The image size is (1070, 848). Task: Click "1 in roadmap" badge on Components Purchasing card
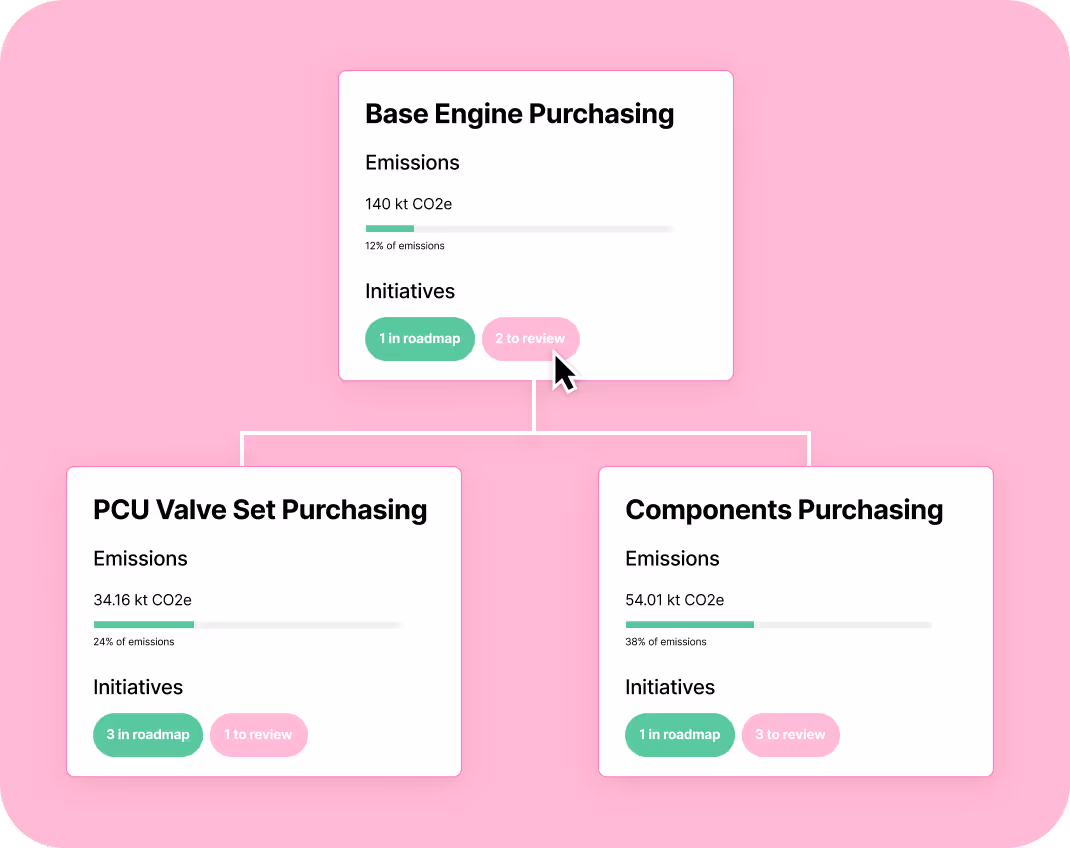click(x=680, y=734)
